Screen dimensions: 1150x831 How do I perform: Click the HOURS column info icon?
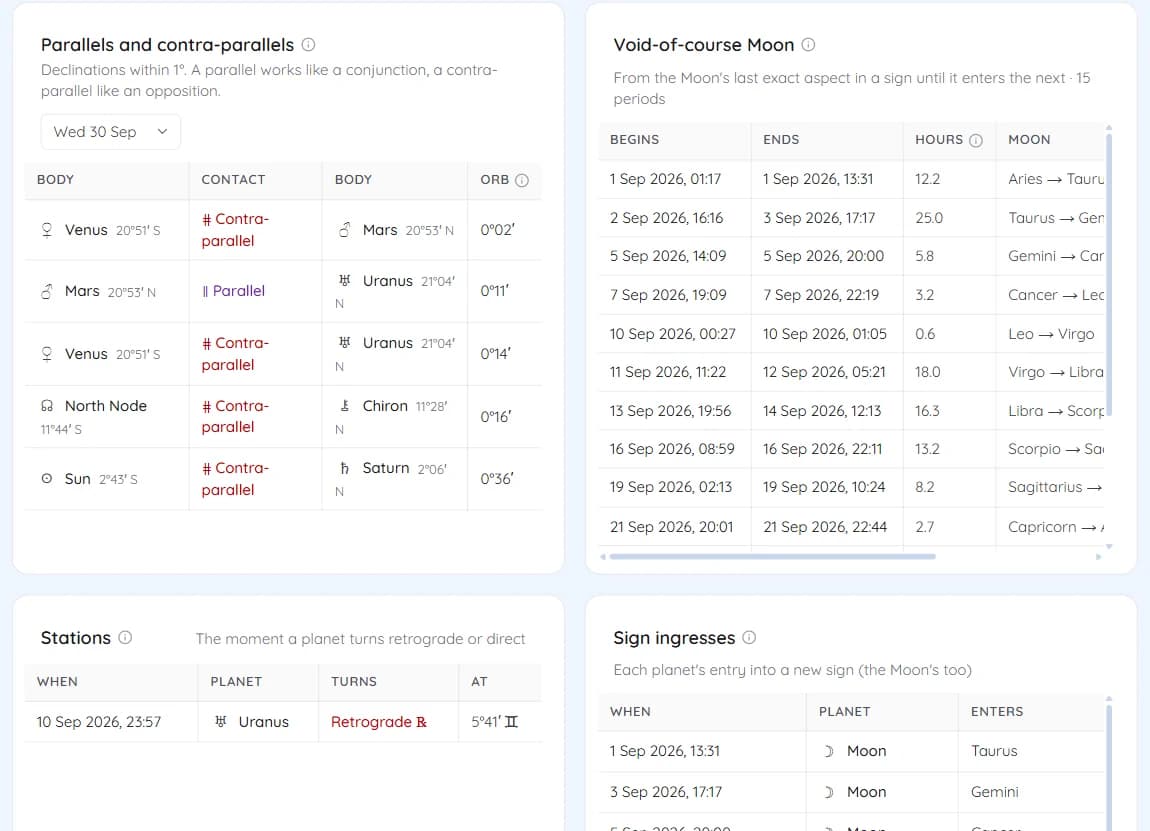click(x=975, y=140)
